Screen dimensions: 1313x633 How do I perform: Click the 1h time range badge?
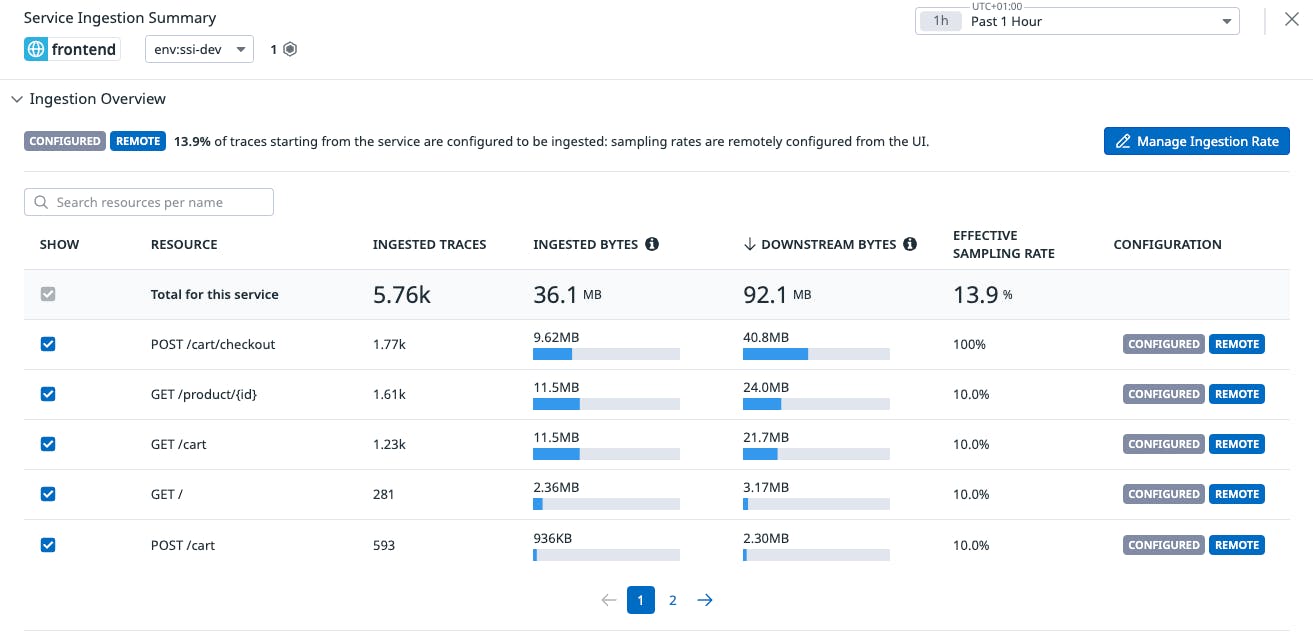[939, 20]
